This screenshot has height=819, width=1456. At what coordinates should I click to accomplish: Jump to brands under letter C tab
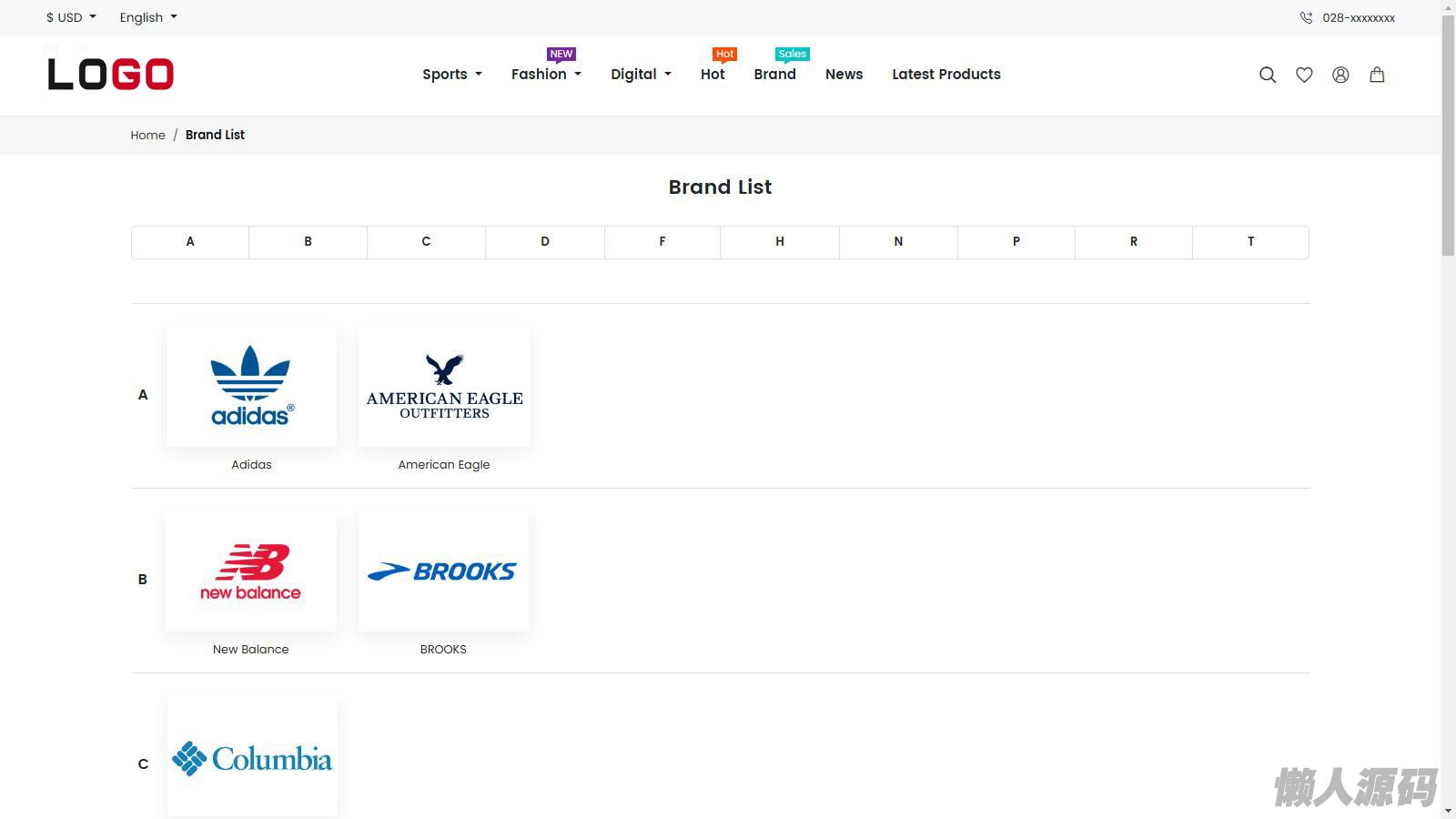(x=426, y=242)
